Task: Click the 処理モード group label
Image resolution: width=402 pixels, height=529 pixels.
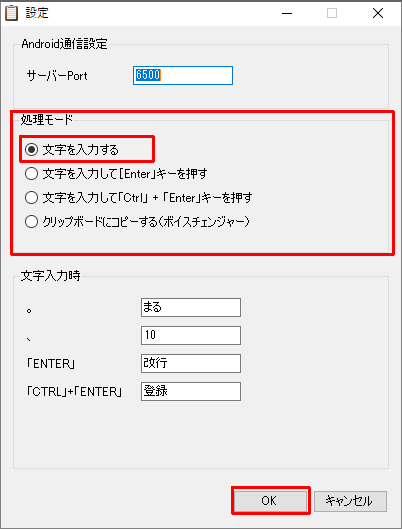Action: (x=47, y=119)
